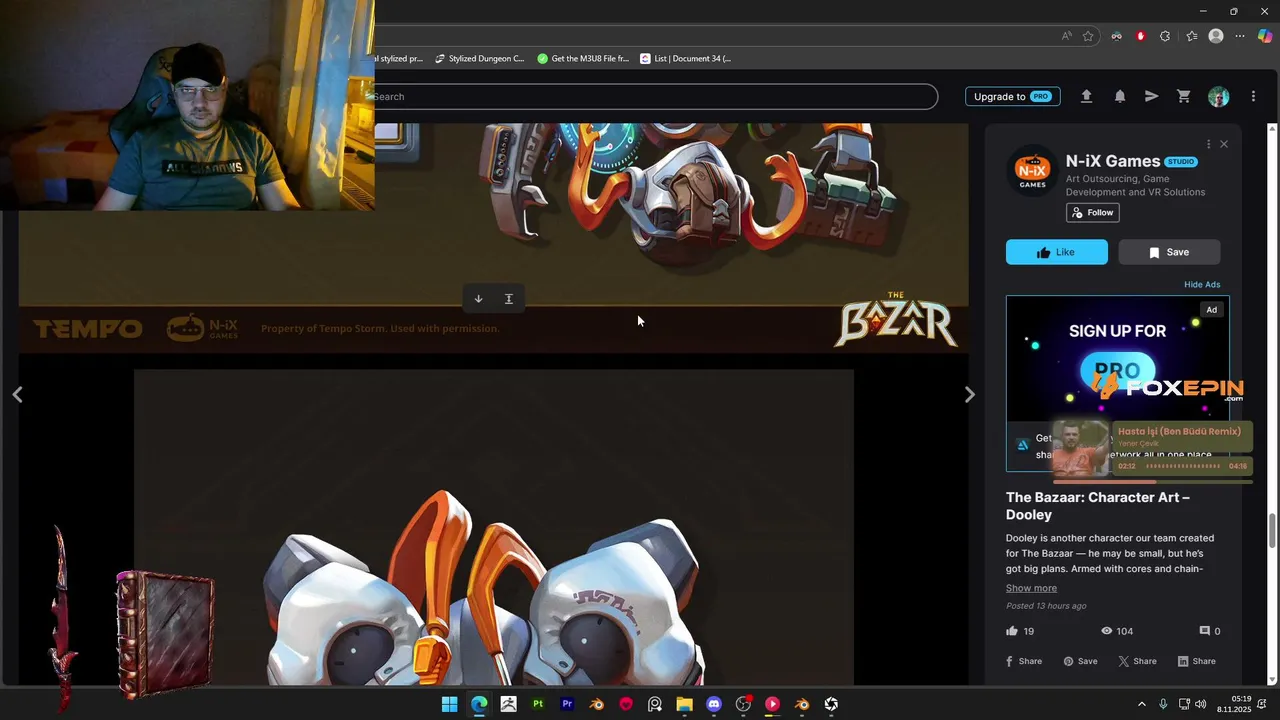Launch Premiere Pro from the taskbar
Image resolution: width=1280 pixels, height=720 pixels.
567,704
